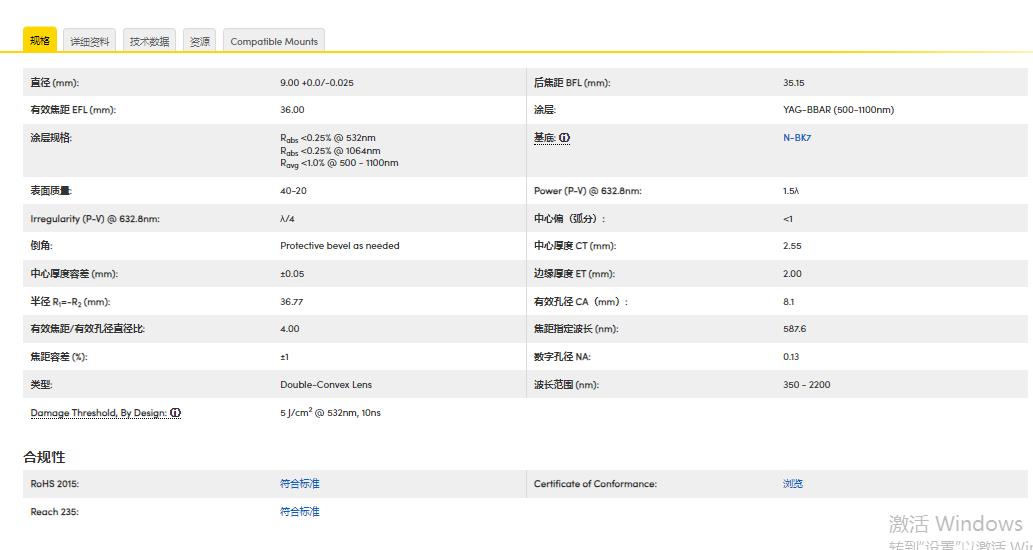1033x550 pixels.
Task: Click the info icon next to 基底
Action: coord(565,138)
